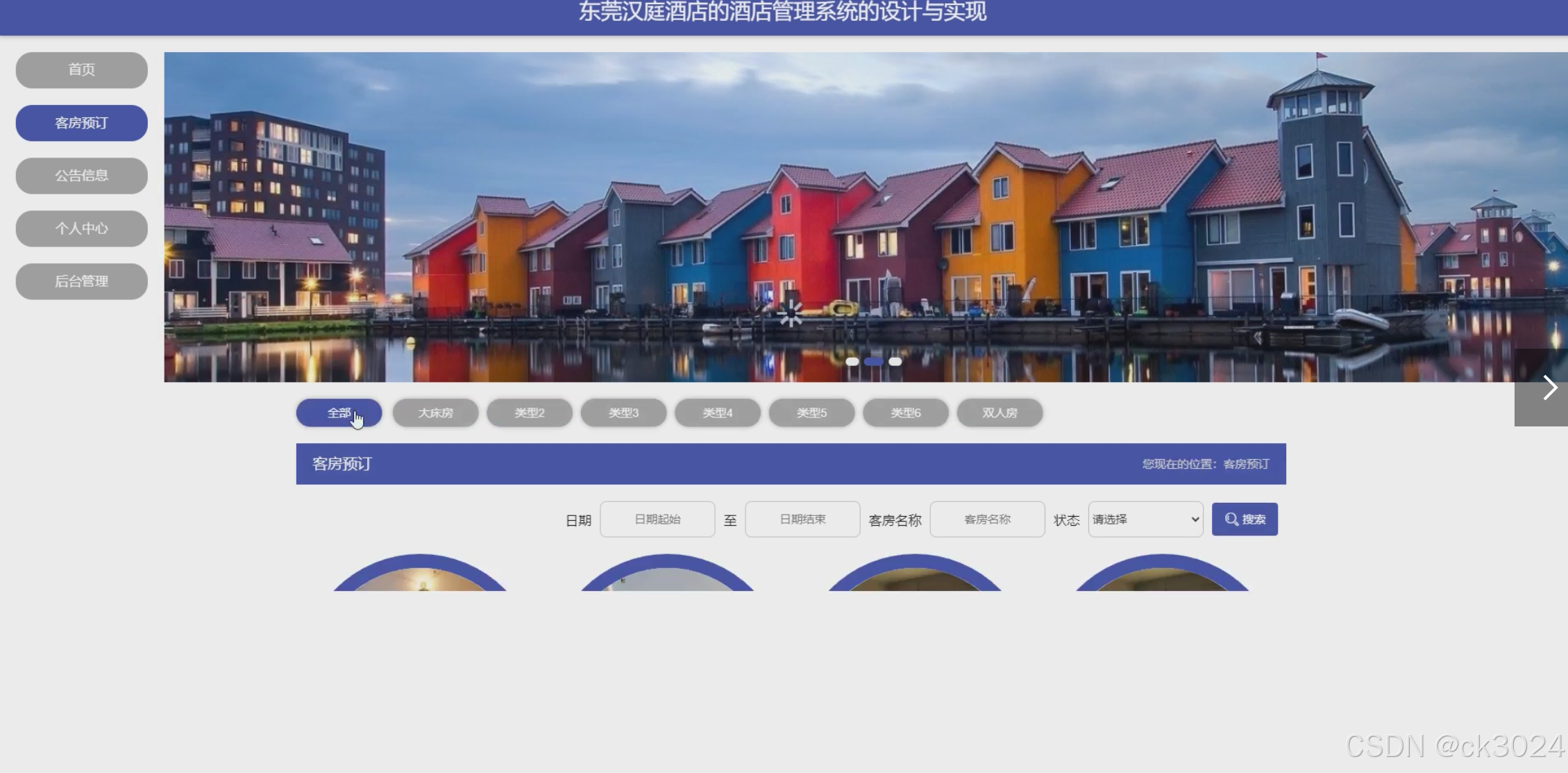Select the first carousel indicator dot
The height and width of the screenshot is (773, 1568).
tap(852, 361)
